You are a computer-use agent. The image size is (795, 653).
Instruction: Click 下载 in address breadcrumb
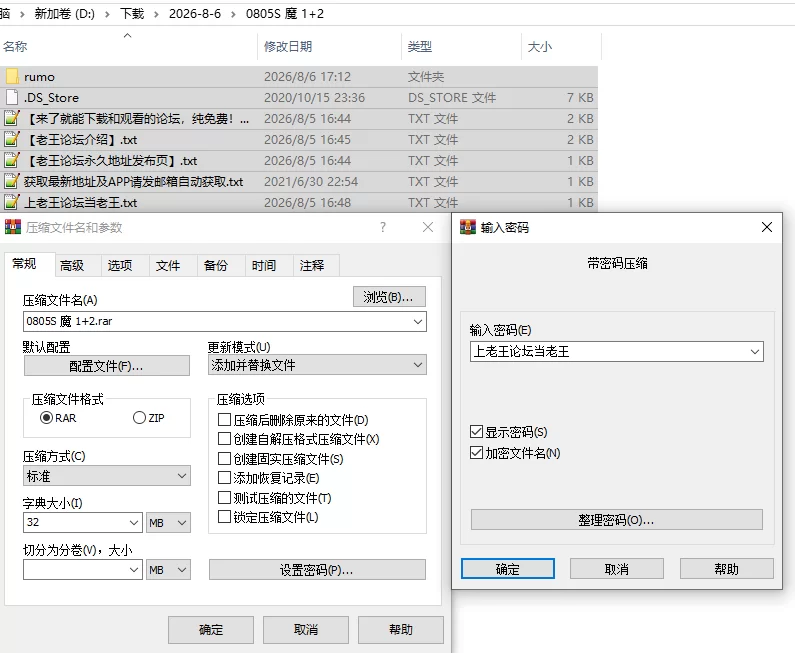pos(132,14)
